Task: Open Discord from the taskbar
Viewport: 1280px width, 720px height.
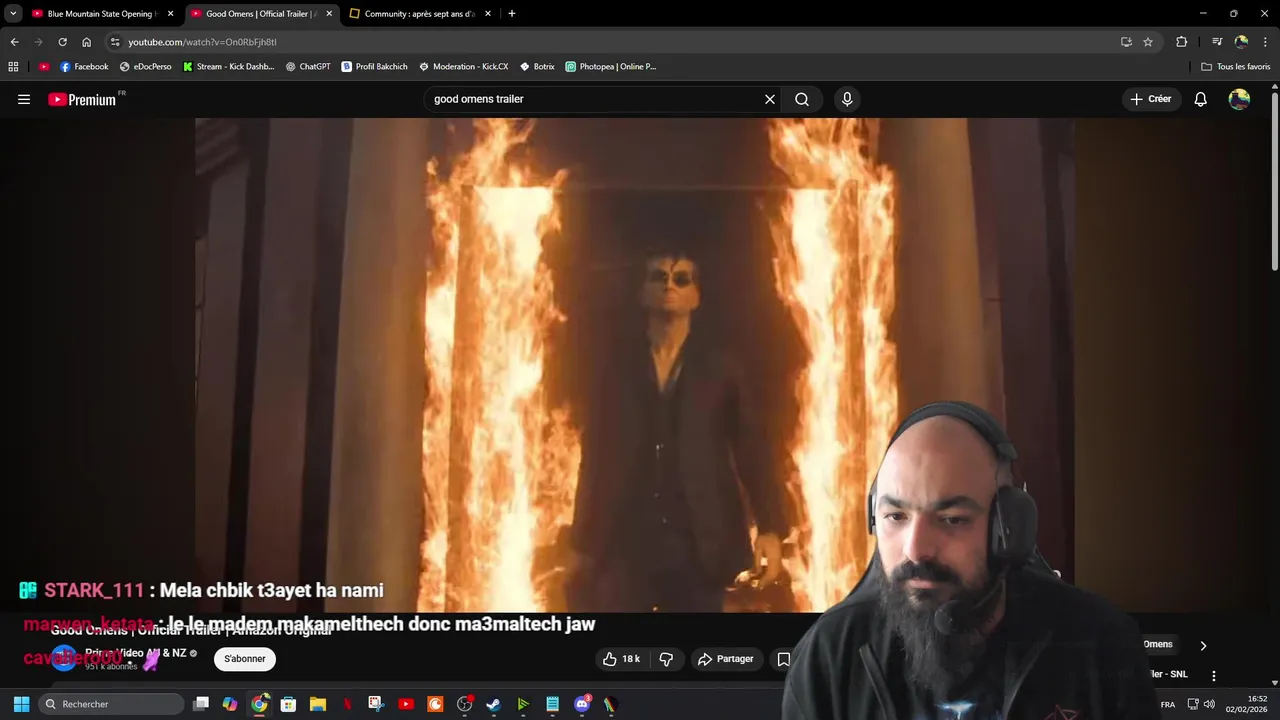Action: coord(582,704)
